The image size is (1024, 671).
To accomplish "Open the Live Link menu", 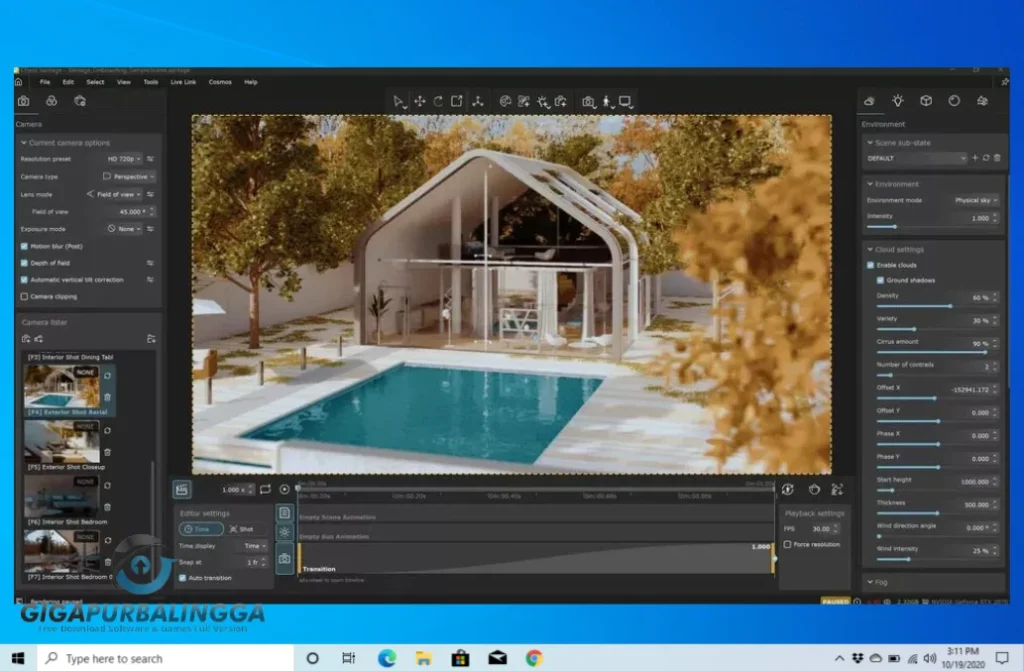I will tap(183, 82).
